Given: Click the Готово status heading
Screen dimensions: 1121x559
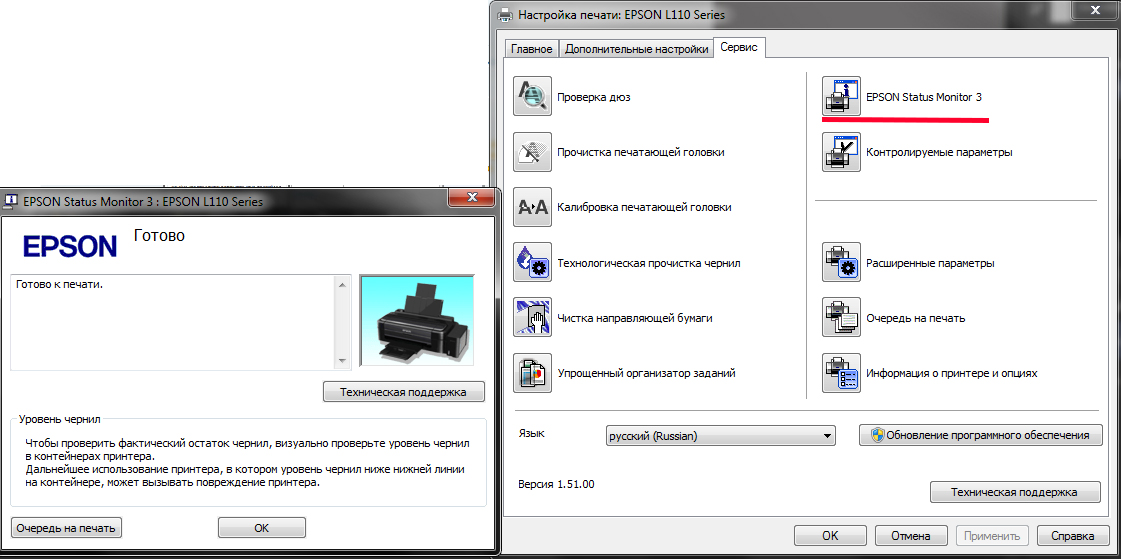Looking at the screenshot, I should 159,235.
